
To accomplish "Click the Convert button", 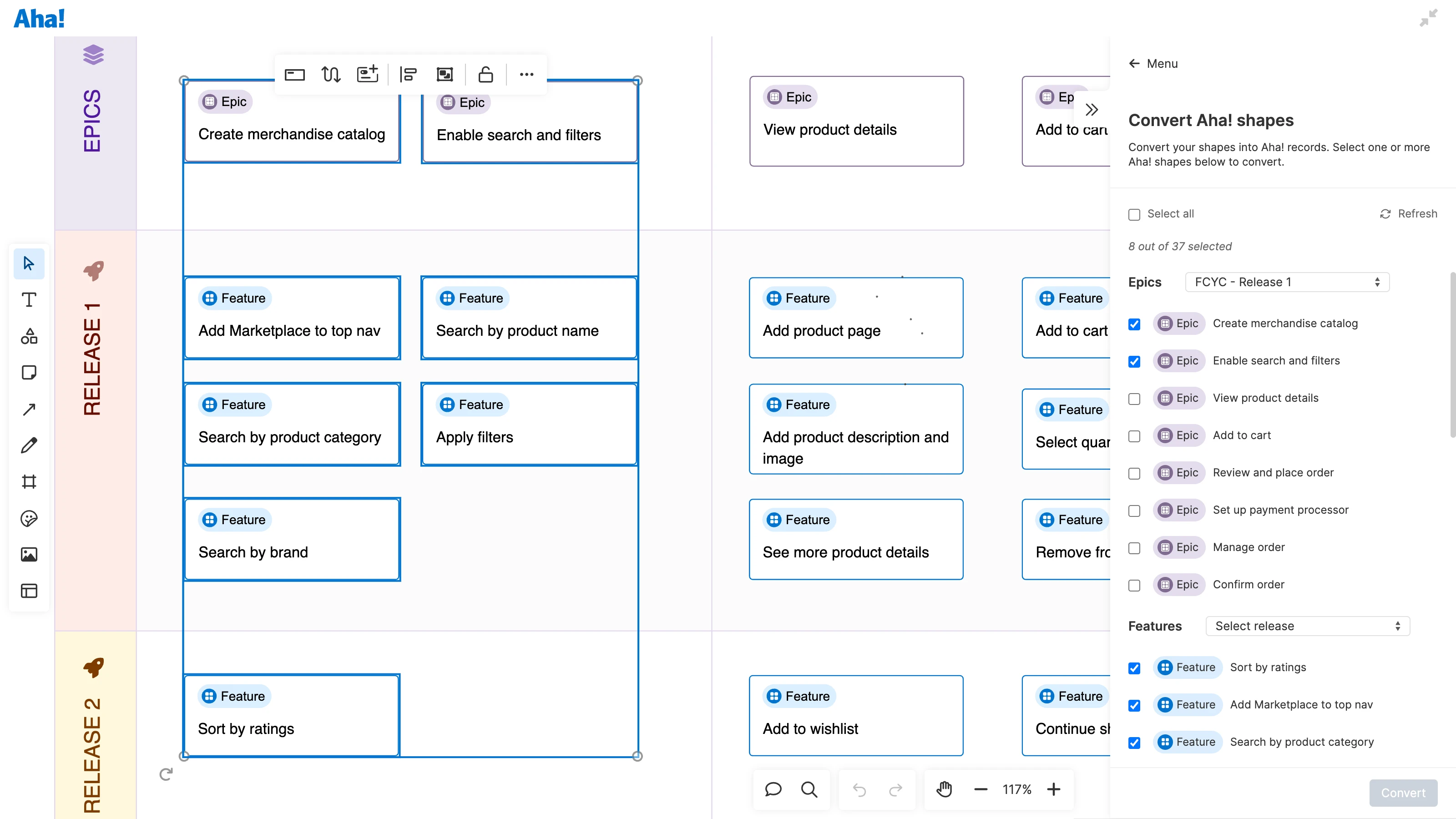I will tap(1403, 793).
